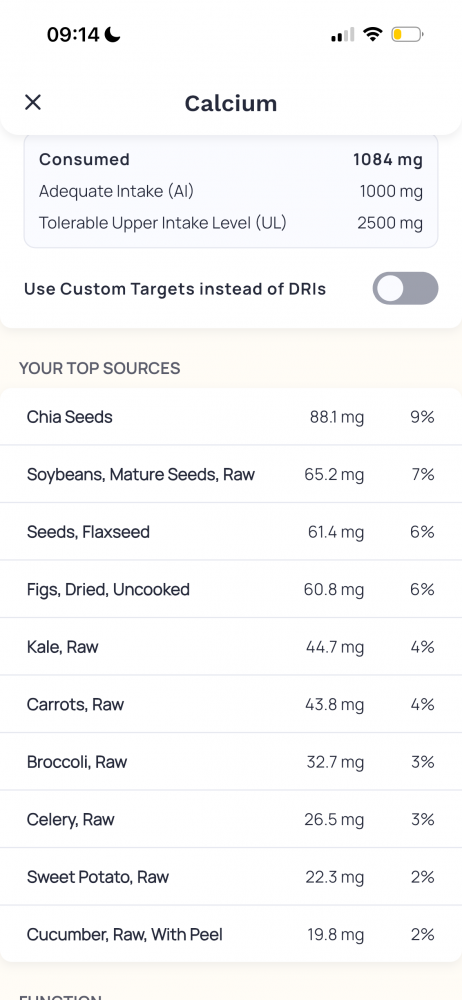Tap the Adequate Intake (AI) value
462x1000 pixels.
pos(391,191)
